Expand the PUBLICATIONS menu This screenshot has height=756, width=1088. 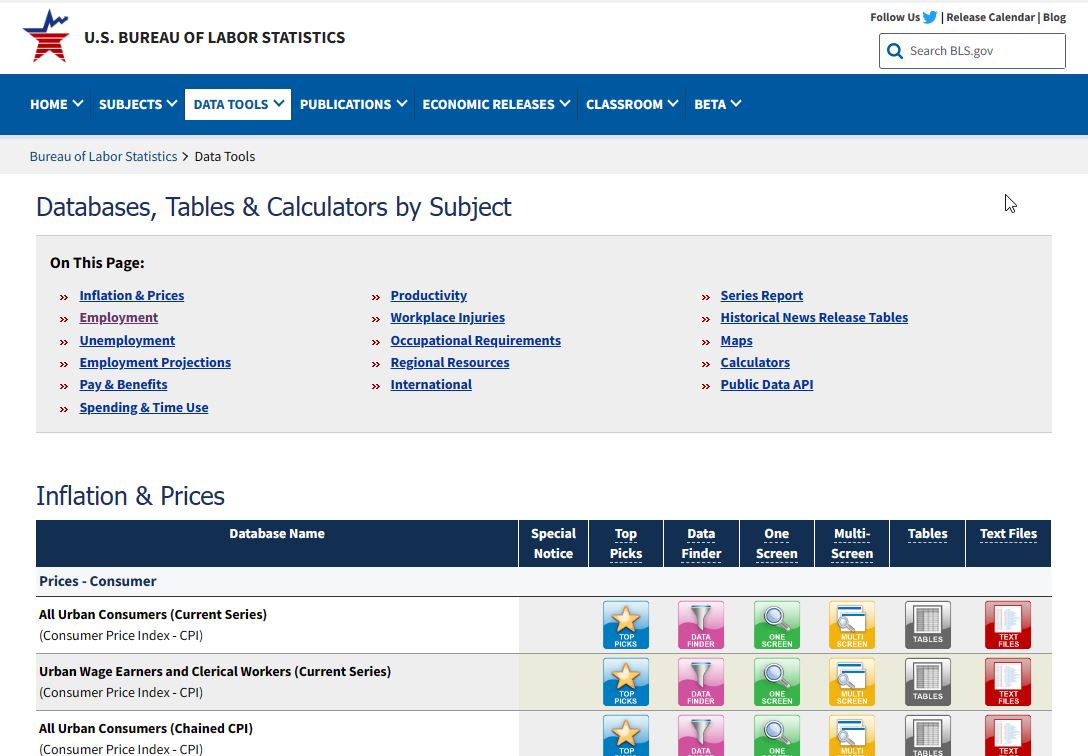pyautogui.click(x=352, y=104)
